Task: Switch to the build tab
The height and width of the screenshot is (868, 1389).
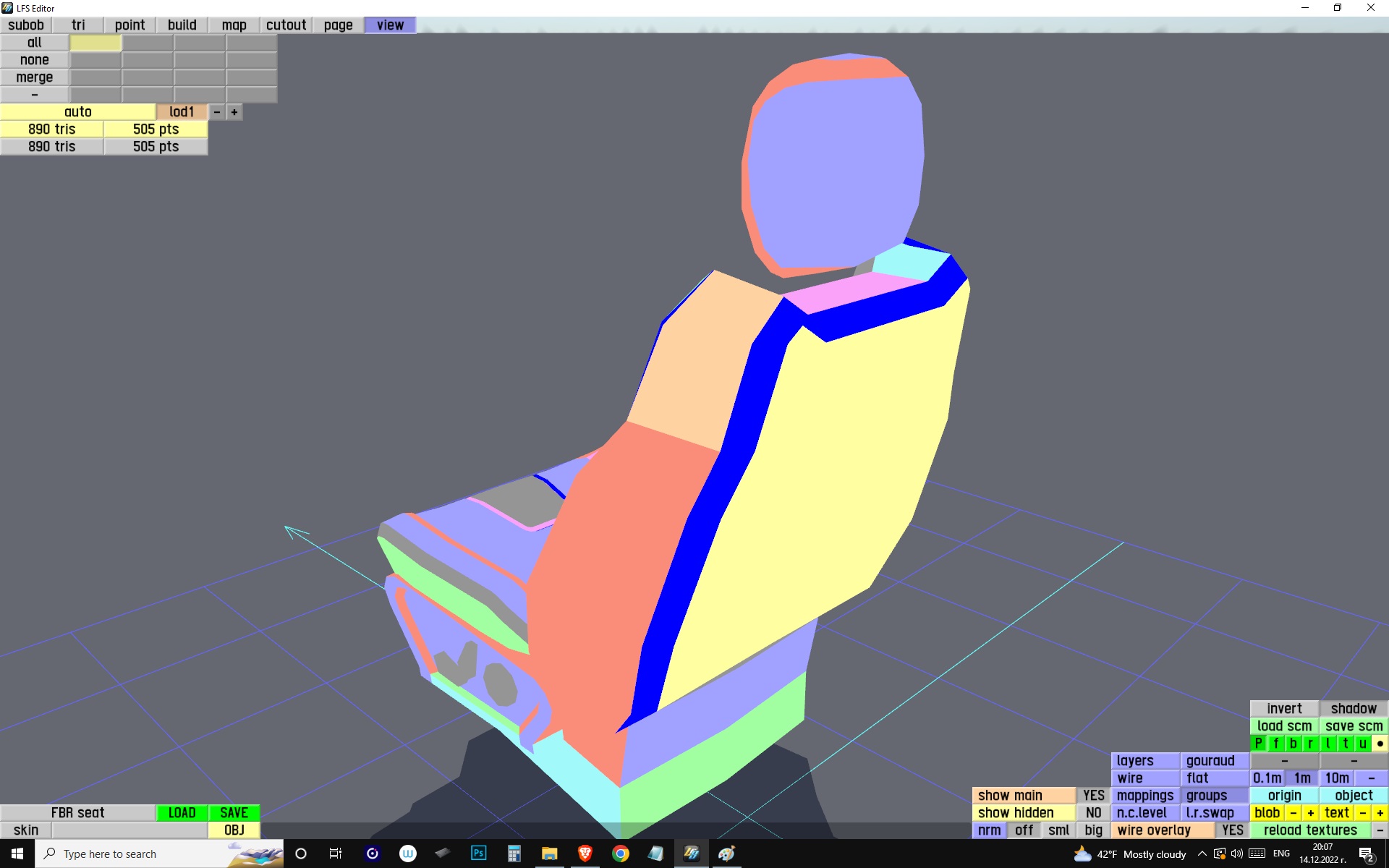Action: (x=182, y=25)
